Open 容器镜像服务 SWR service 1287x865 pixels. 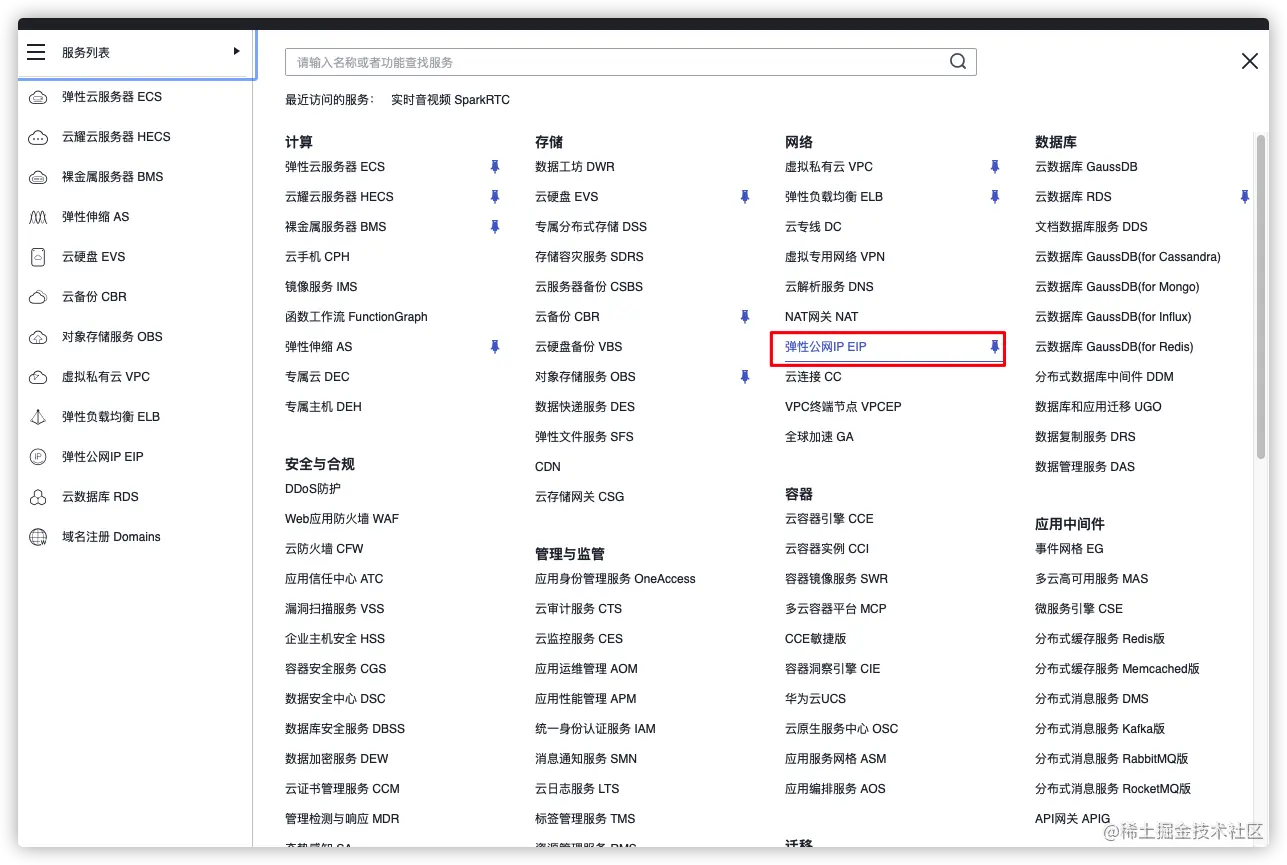pyautogui.click(x=836, y=579)
